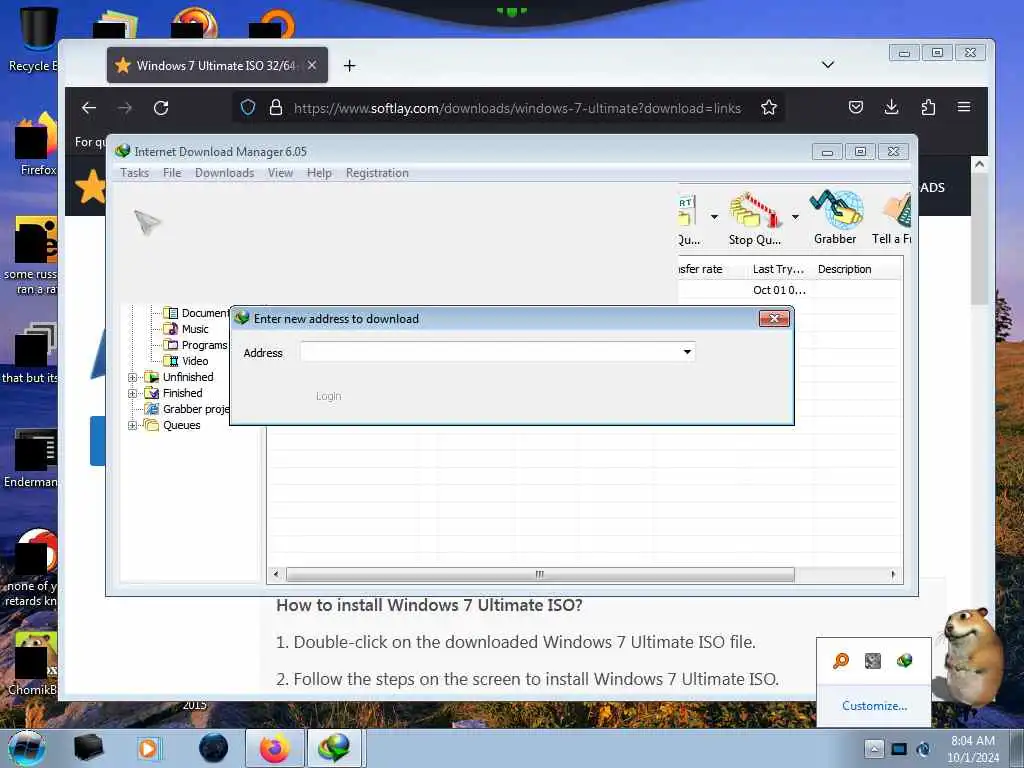The height and width of the screenshot is (768, 1024).
Task: Close the Enter new address dialog
Action: coord(774,319)
